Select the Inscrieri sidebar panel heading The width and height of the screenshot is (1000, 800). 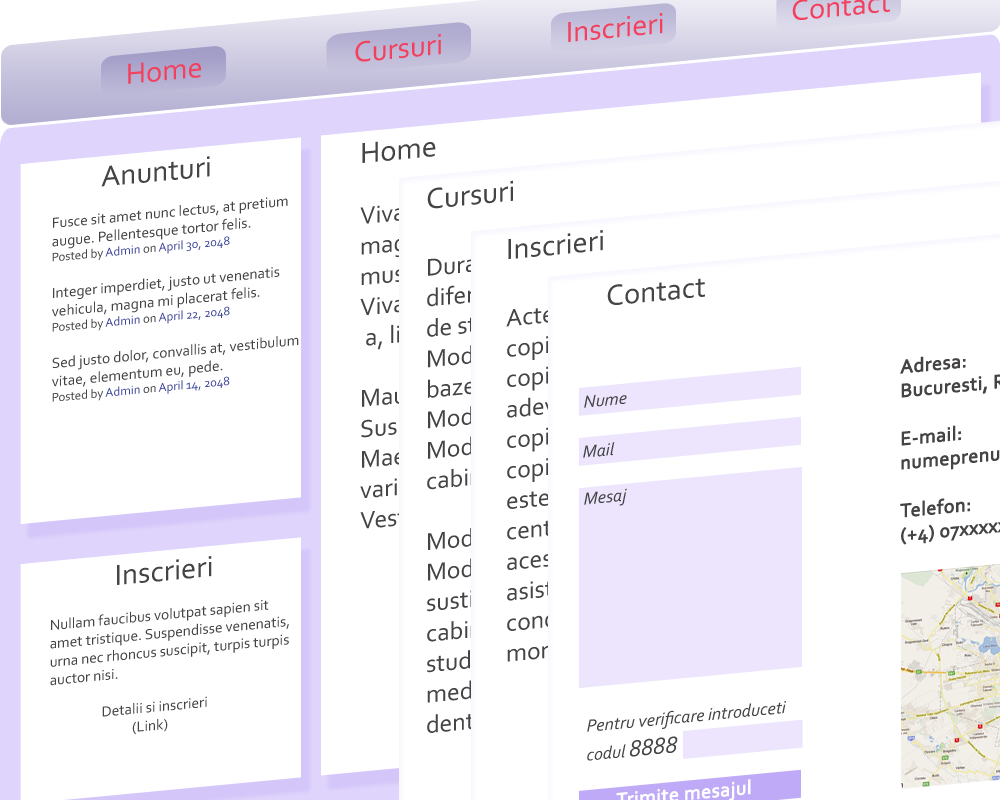pyautogui.click(x=163, y=572)
